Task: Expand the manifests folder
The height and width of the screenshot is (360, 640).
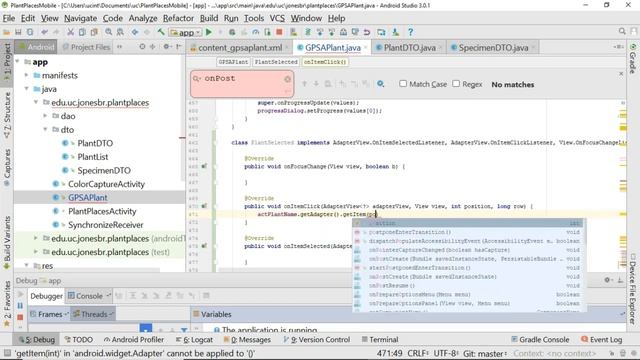Action: (27, 75)
